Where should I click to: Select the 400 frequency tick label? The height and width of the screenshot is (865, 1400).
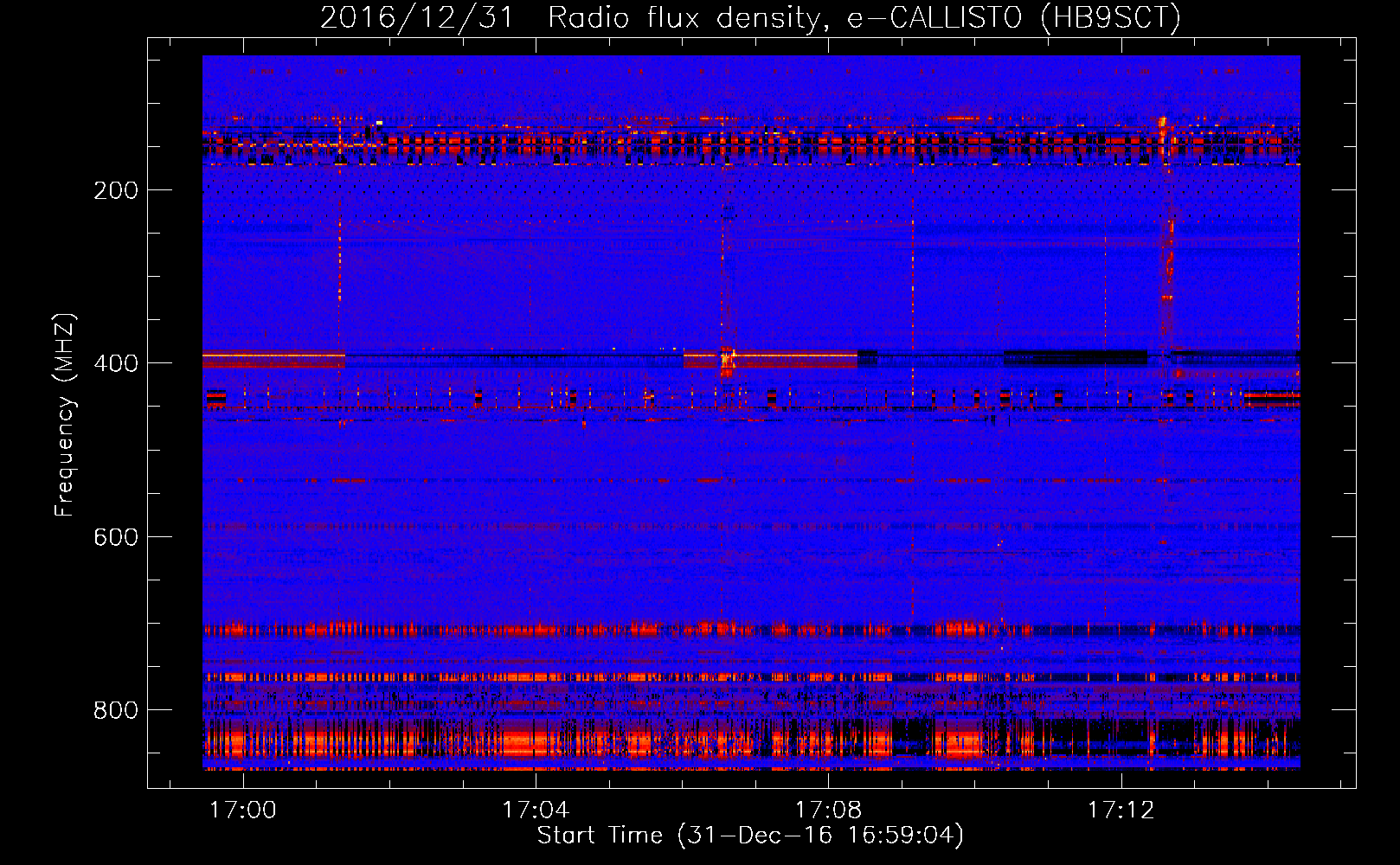pyautogui.click(x=116, y=363)
